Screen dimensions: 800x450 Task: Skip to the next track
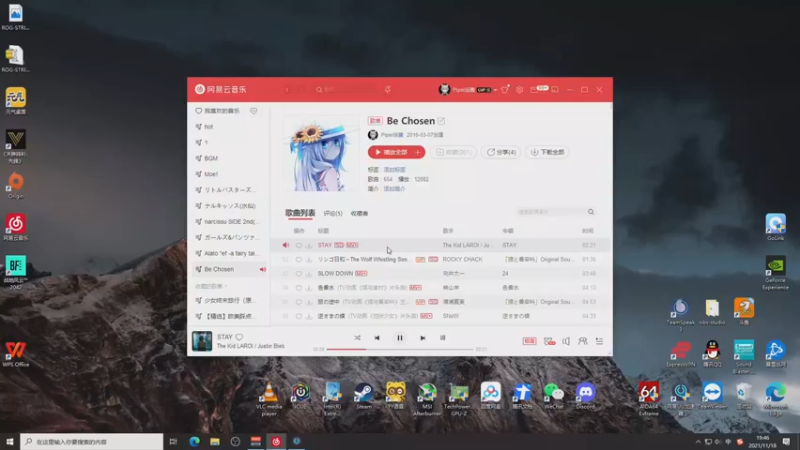coord(422,338)
